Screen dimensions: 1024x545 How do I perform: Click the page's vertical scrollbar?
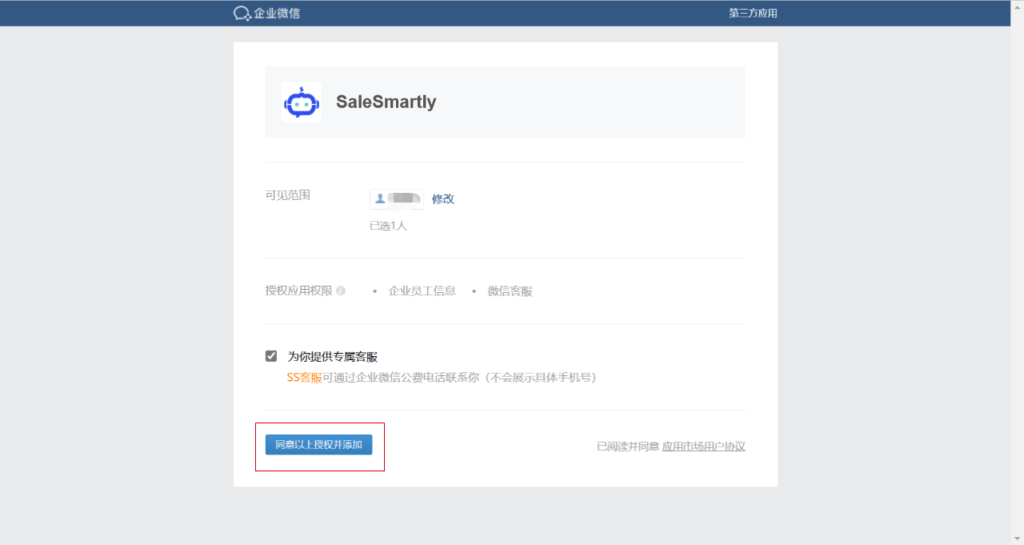(1017, 272)
